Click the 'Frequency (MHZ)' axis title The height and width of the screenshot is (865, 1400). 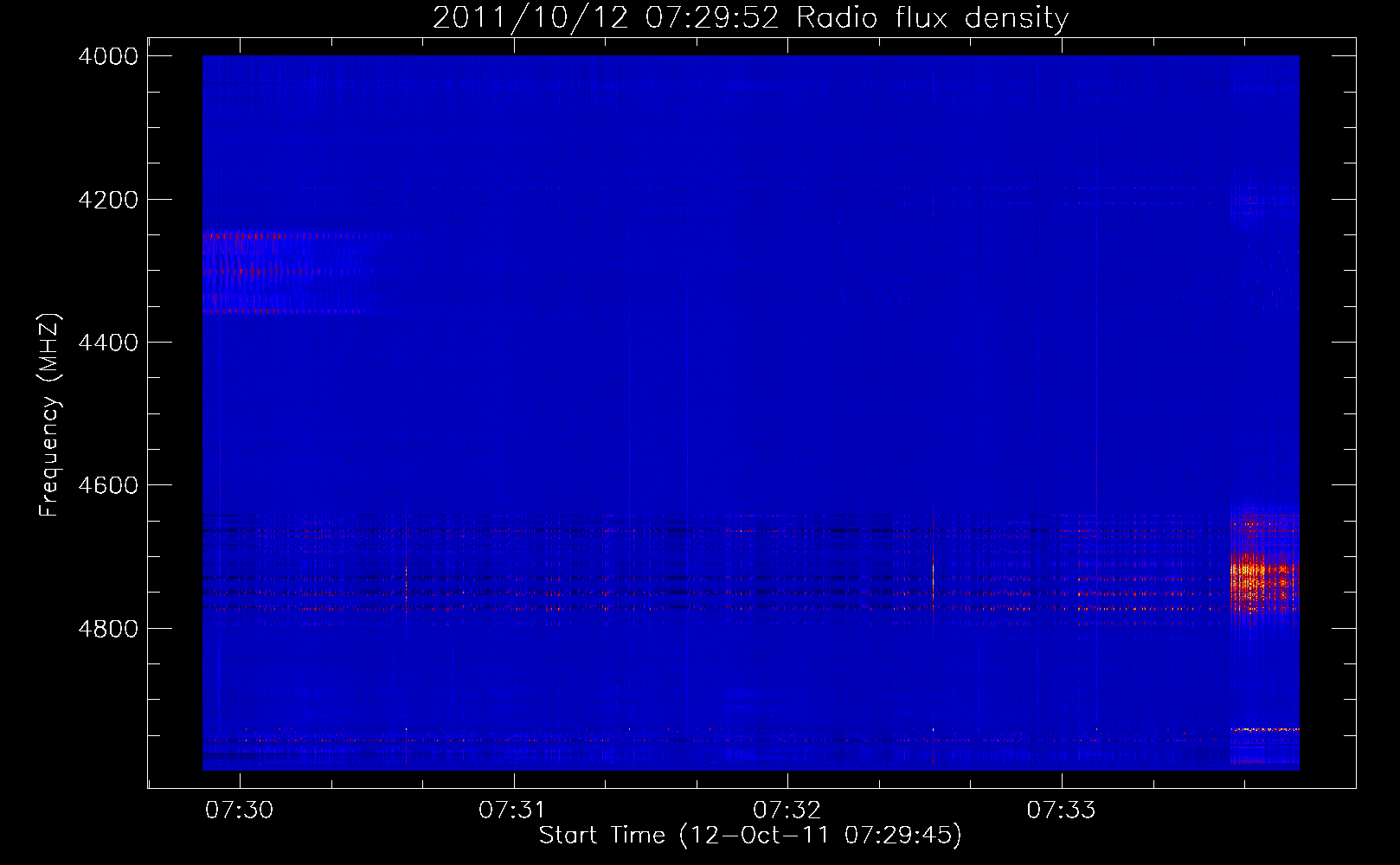[x=50, y=415]
